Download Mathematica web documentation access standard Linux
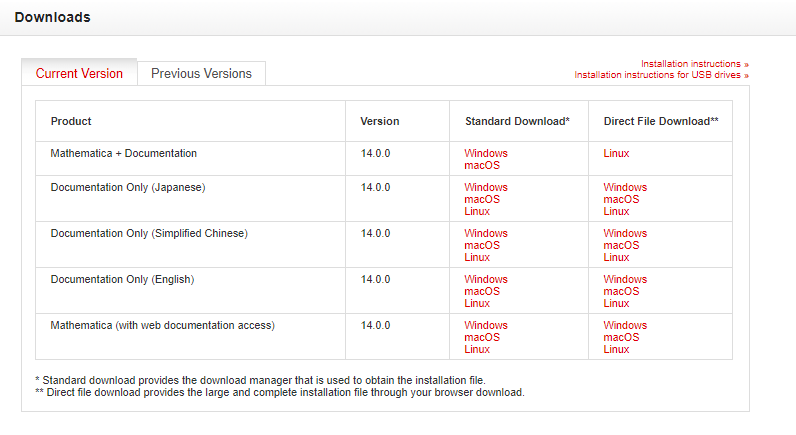The image size is (796, 435). [x=477, y=349]
